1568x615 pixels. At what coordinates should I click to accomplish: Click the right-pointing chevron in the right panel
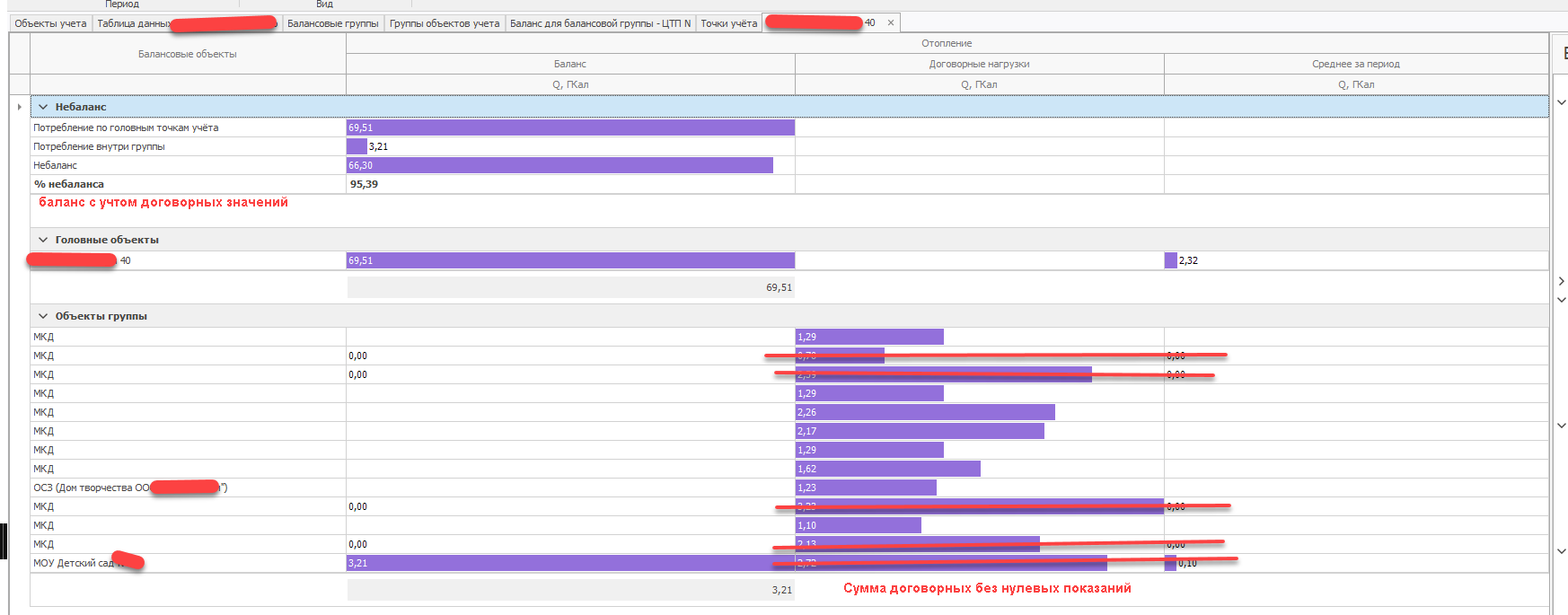(1561, 281)
